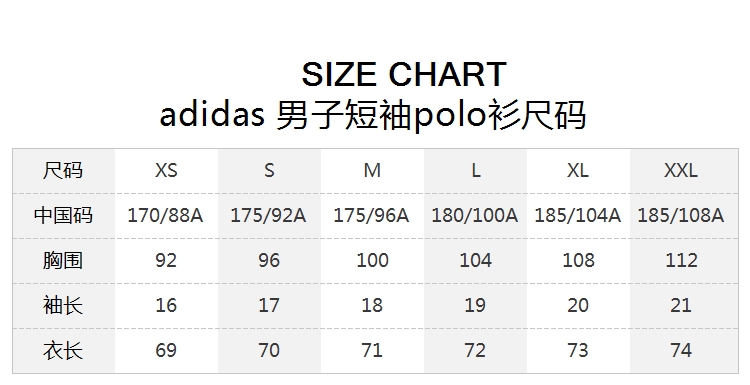Click the SIZE CHART heading
750x385 pixels.
(x=404, y=75)
